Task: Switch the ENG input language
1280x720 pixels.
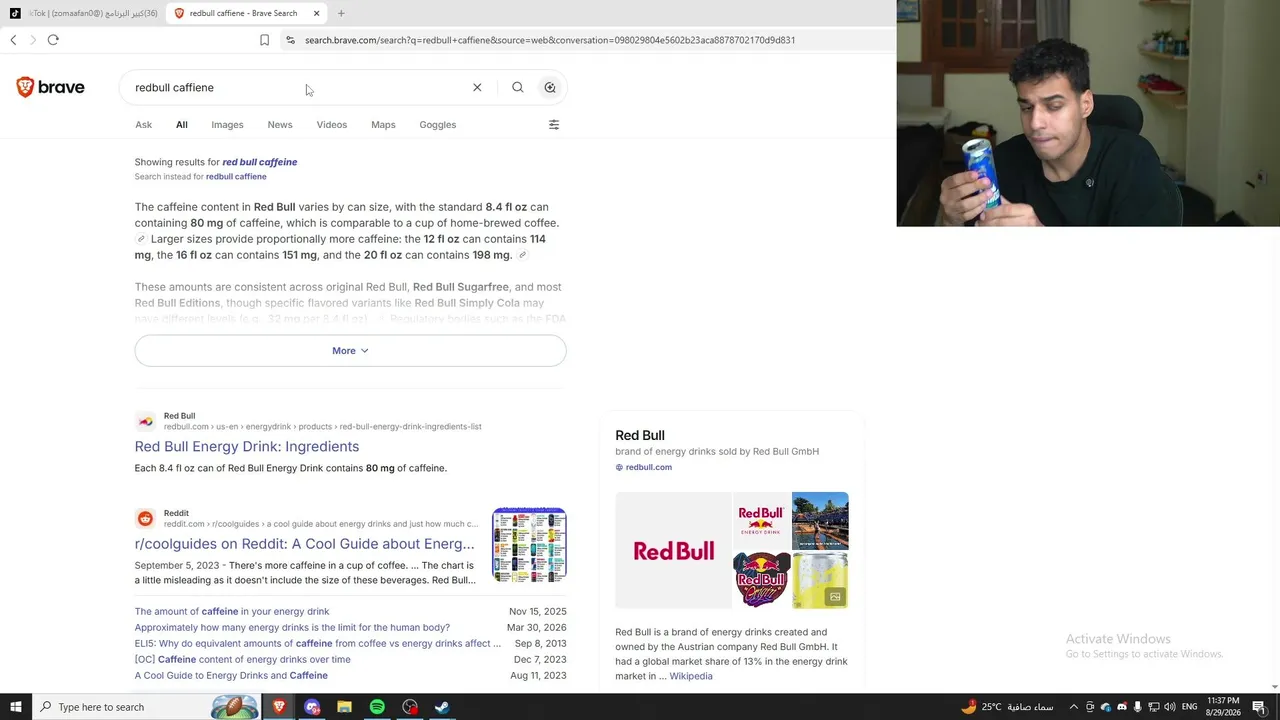Action: point(1190,707)
